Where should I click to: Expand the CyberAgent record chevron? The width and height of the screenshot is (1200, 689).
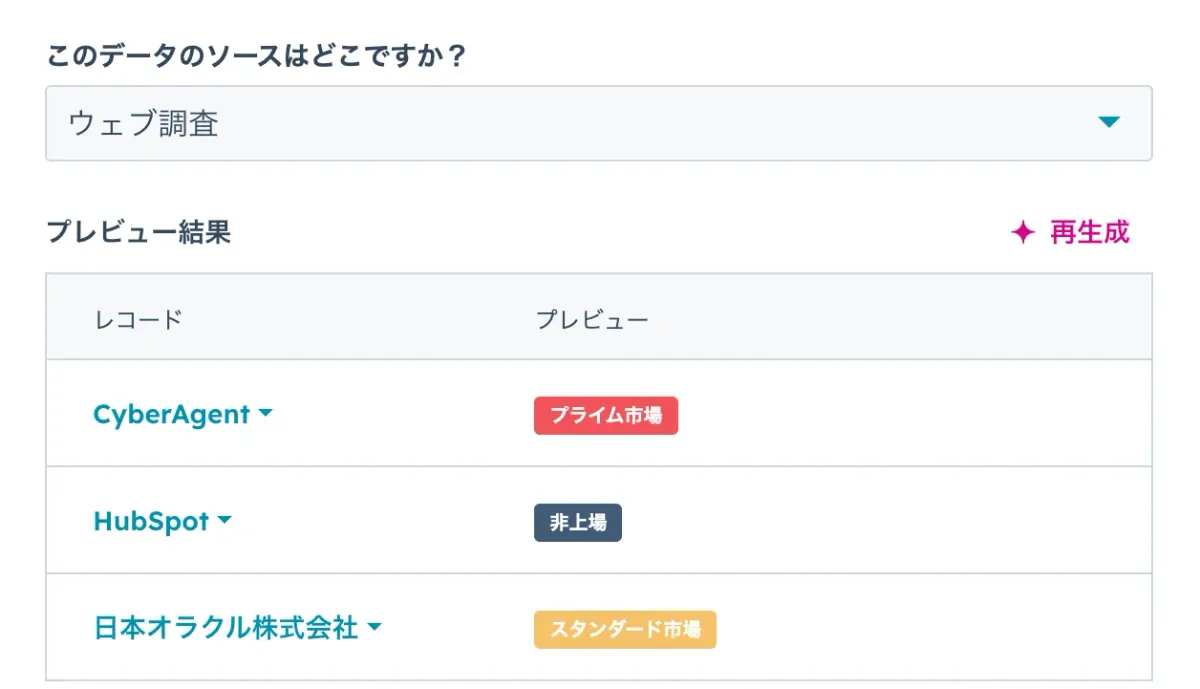point(265,414)
